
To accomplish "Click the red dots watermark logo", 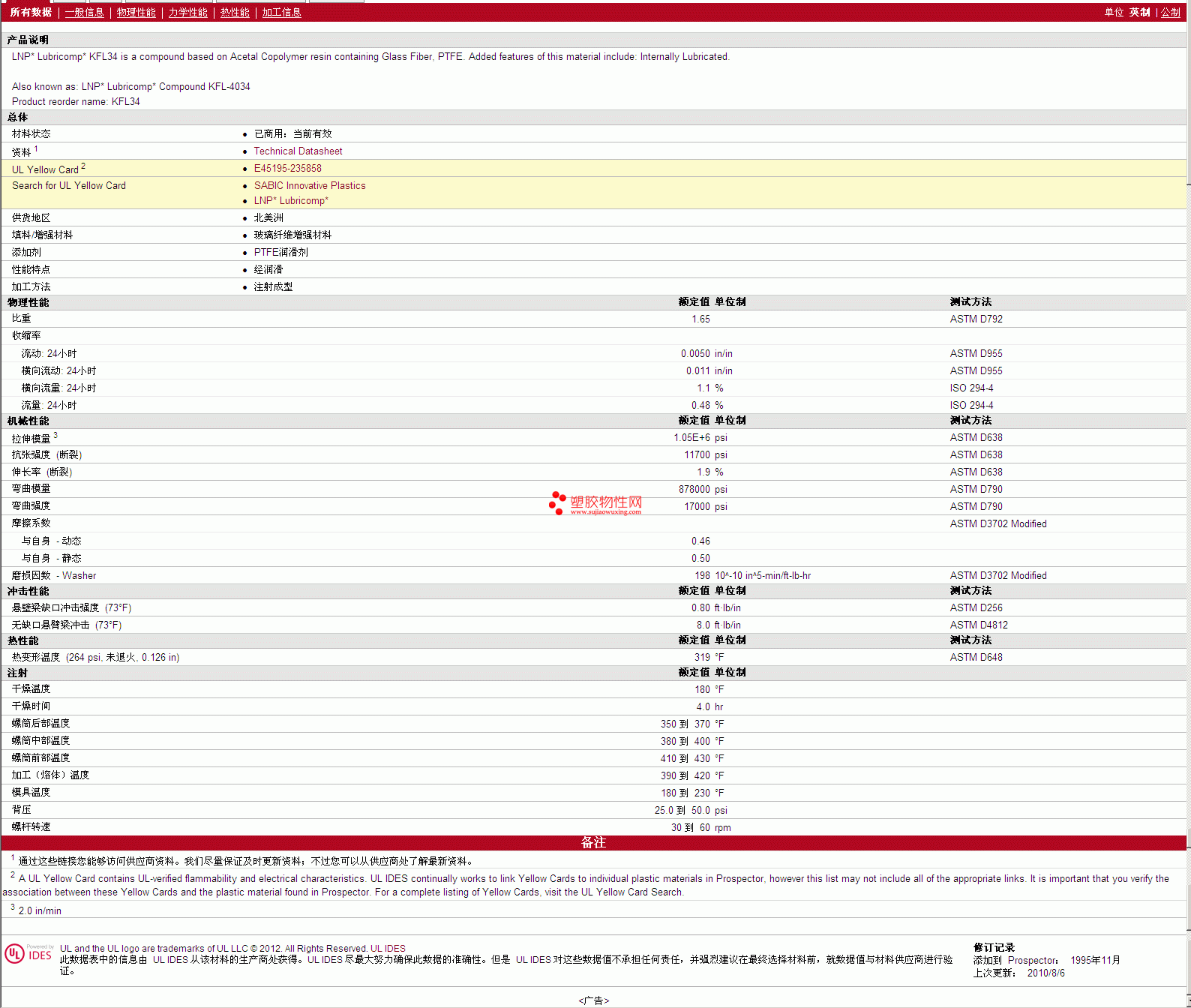I will (557, 503).
